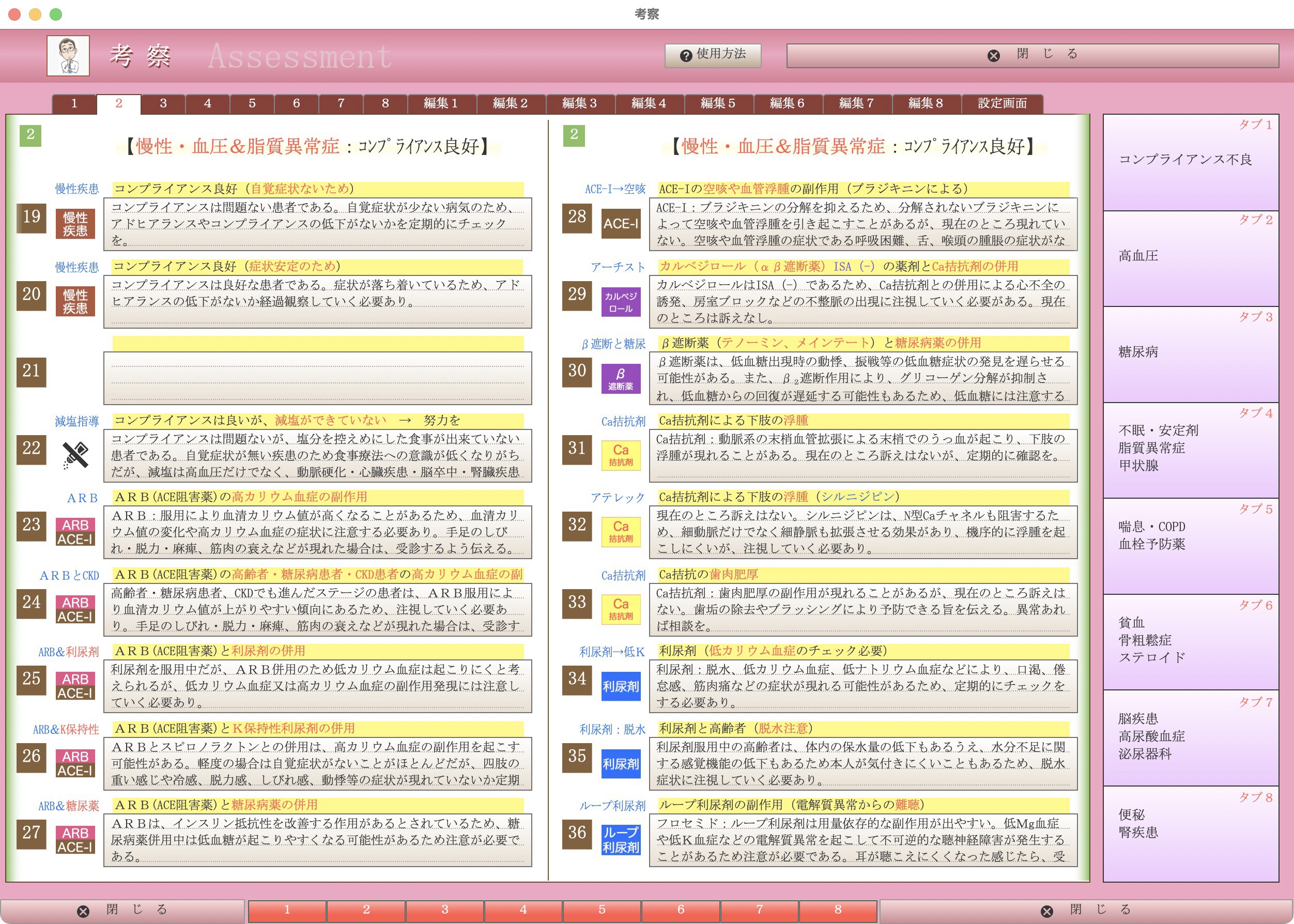Screen dimensions: 1294x924
Task: Open the 使用方法 help button
Action: (x=713, y=55)
